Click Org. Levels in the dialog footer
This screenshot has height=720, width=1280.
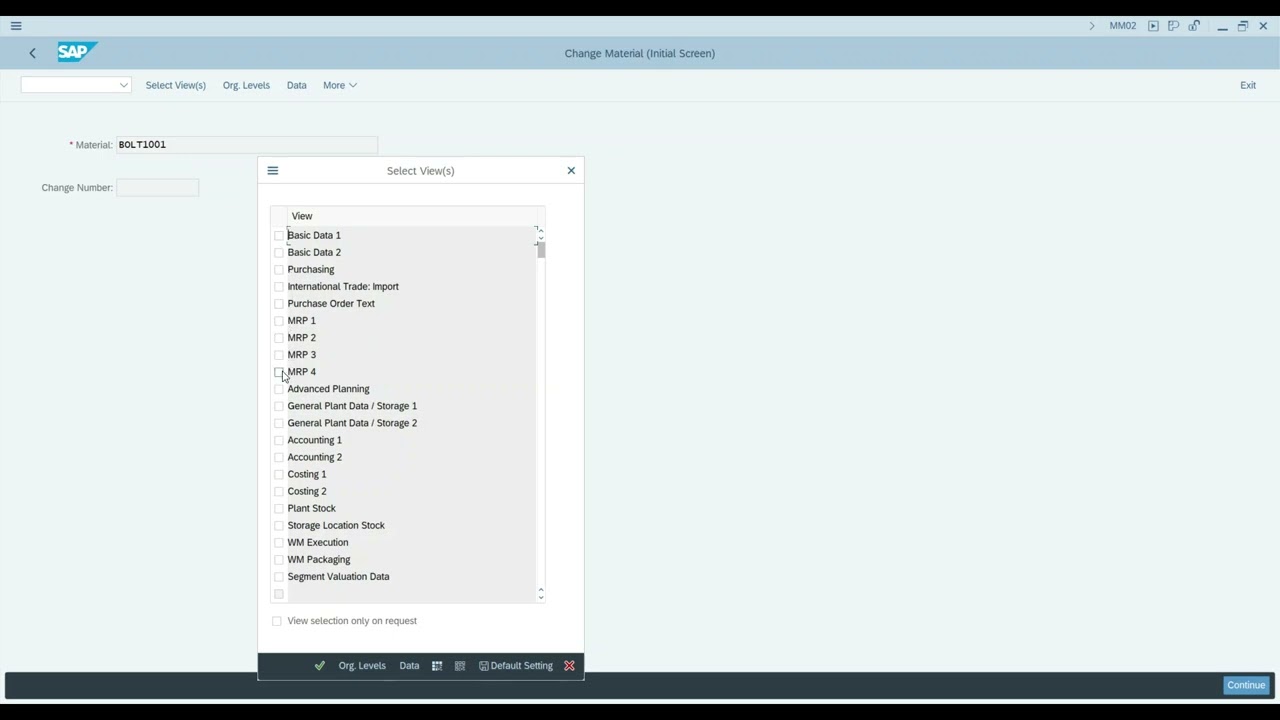362,666
